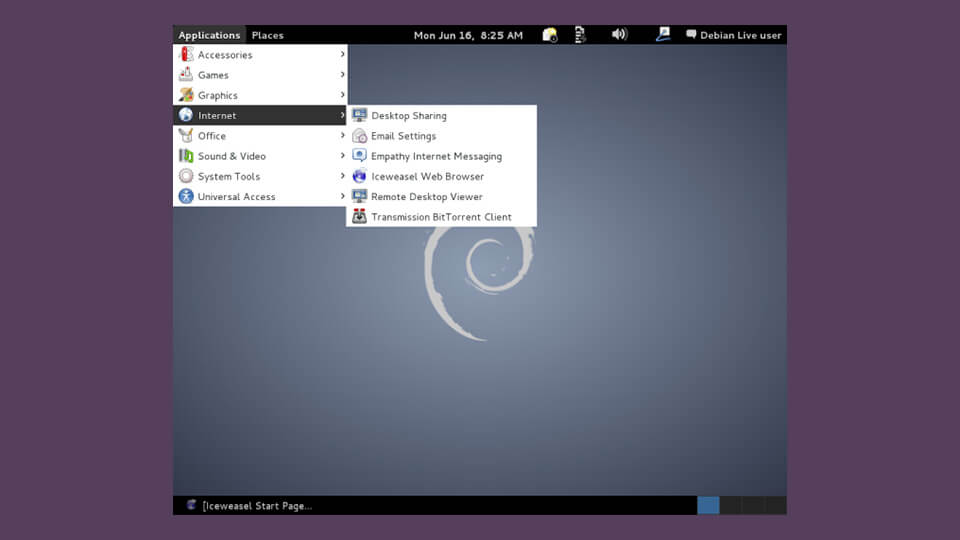Launch Iceweasel Web Browser
Viewport: 960px width, 540px height.
pos(441,176)
